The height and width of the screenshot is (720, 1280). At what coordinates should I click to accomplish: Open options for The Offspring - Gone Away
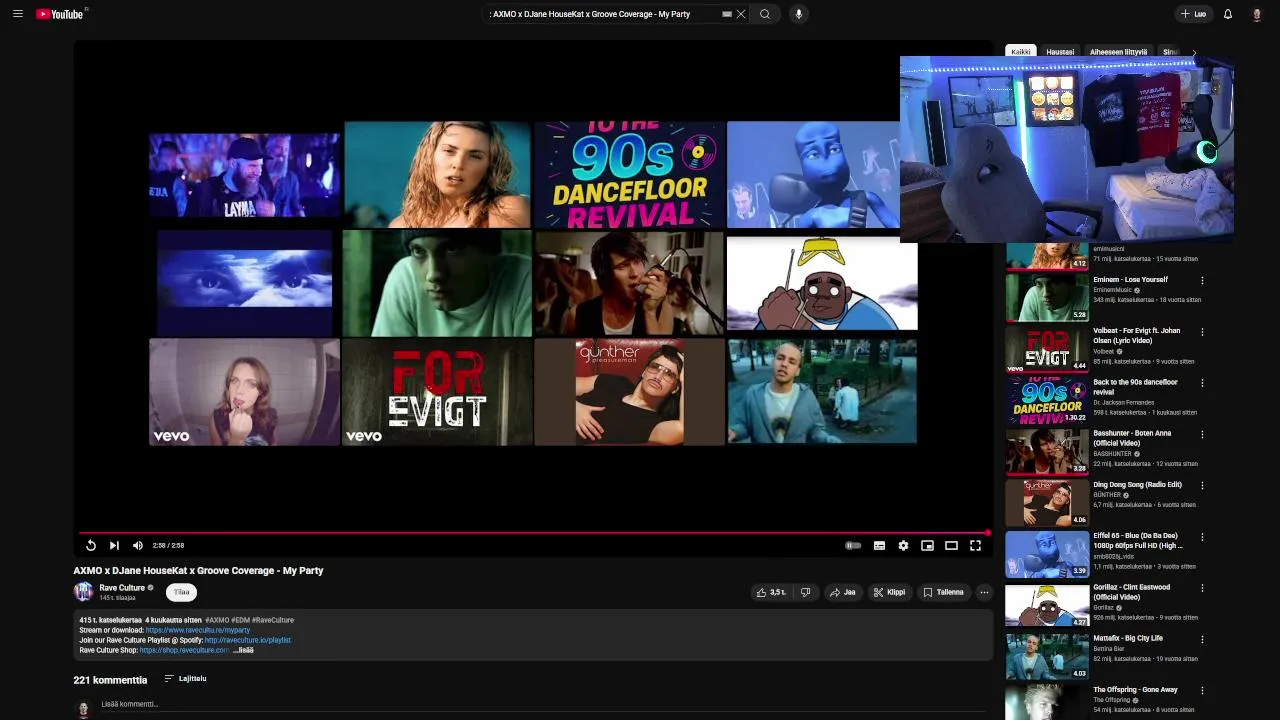click(1202, 690)
